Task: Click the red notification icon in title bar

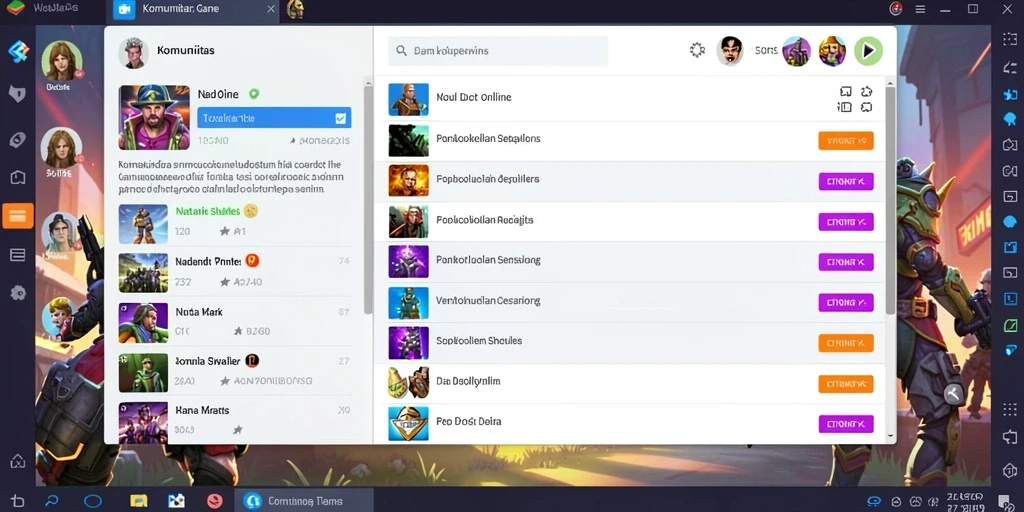Action: tap(896, 8)
